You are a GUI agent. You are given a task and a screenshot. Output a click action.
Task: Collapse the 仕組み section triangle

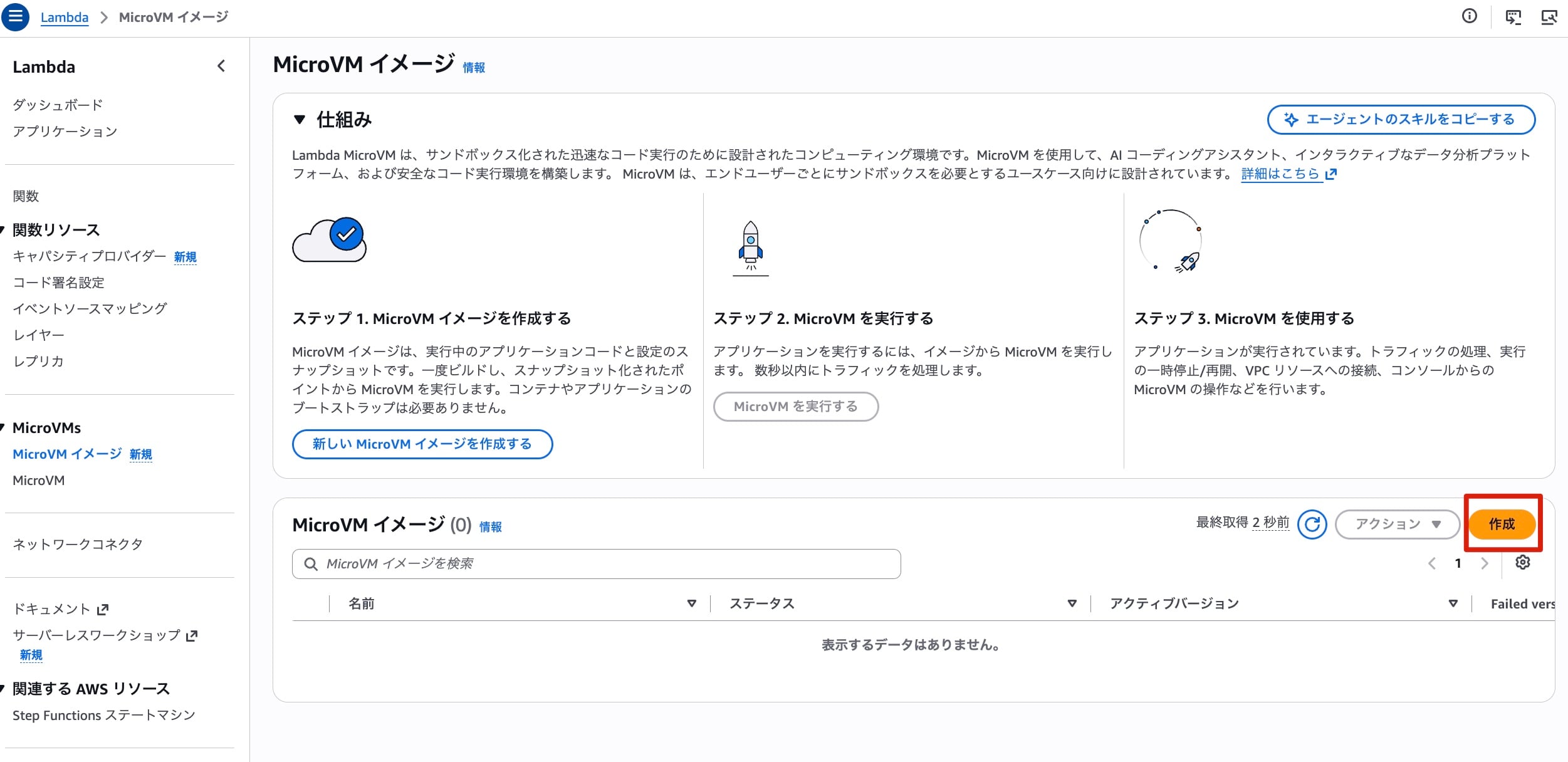coord(300,119)
